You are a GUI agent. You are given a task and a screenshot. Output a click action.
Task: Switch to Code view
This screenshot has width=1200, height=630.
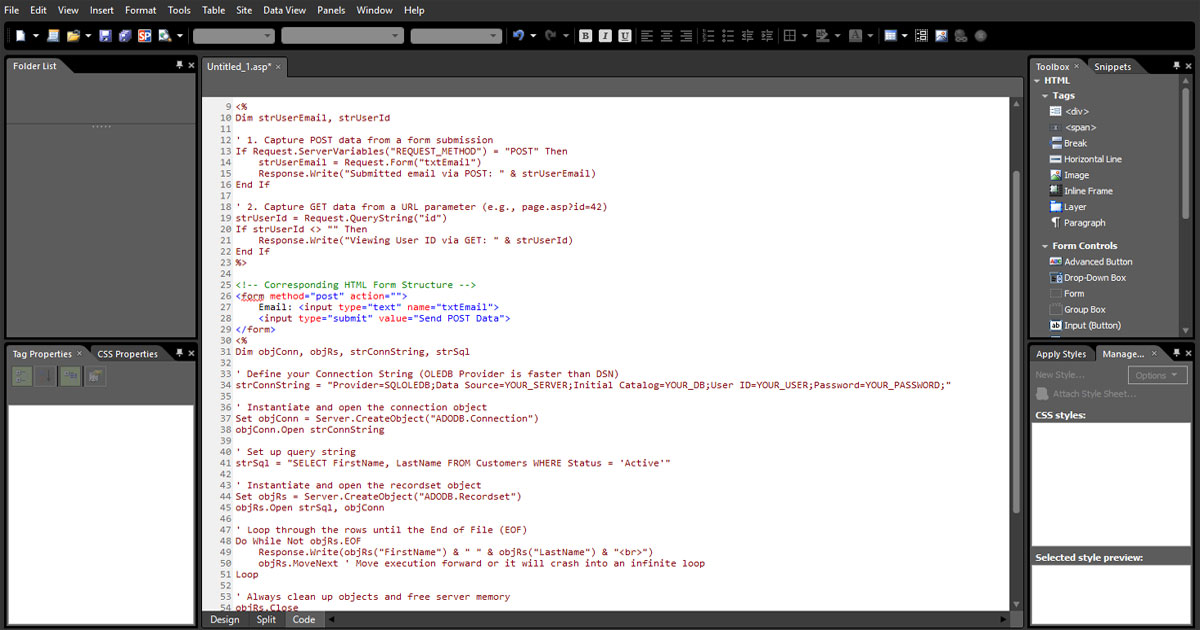click(x=304, y=620)
